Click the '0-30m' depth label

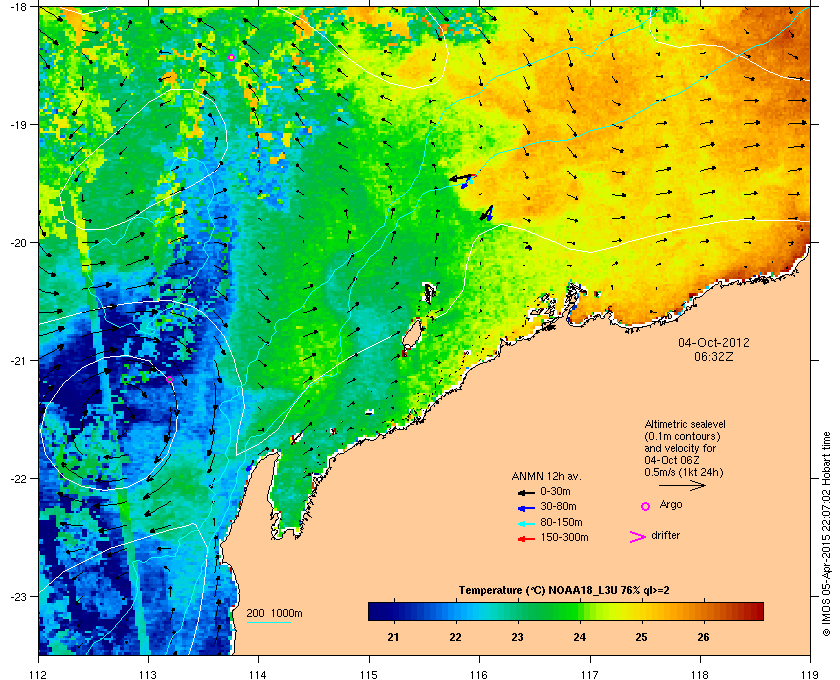[x=555, y=491]
